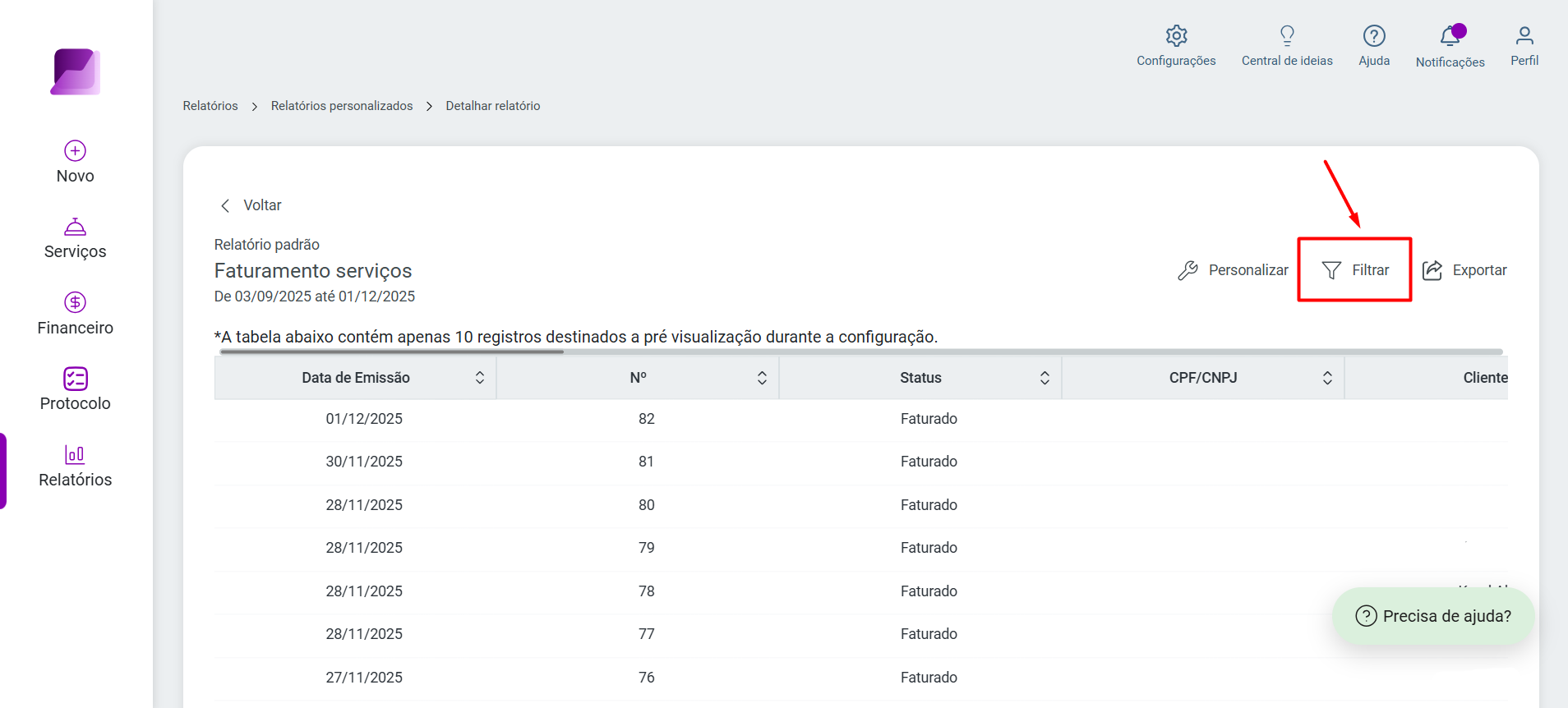This screenshot has height=708, width=1568.
Task: Click record number 76 cell
Action: tap(647, 678)
